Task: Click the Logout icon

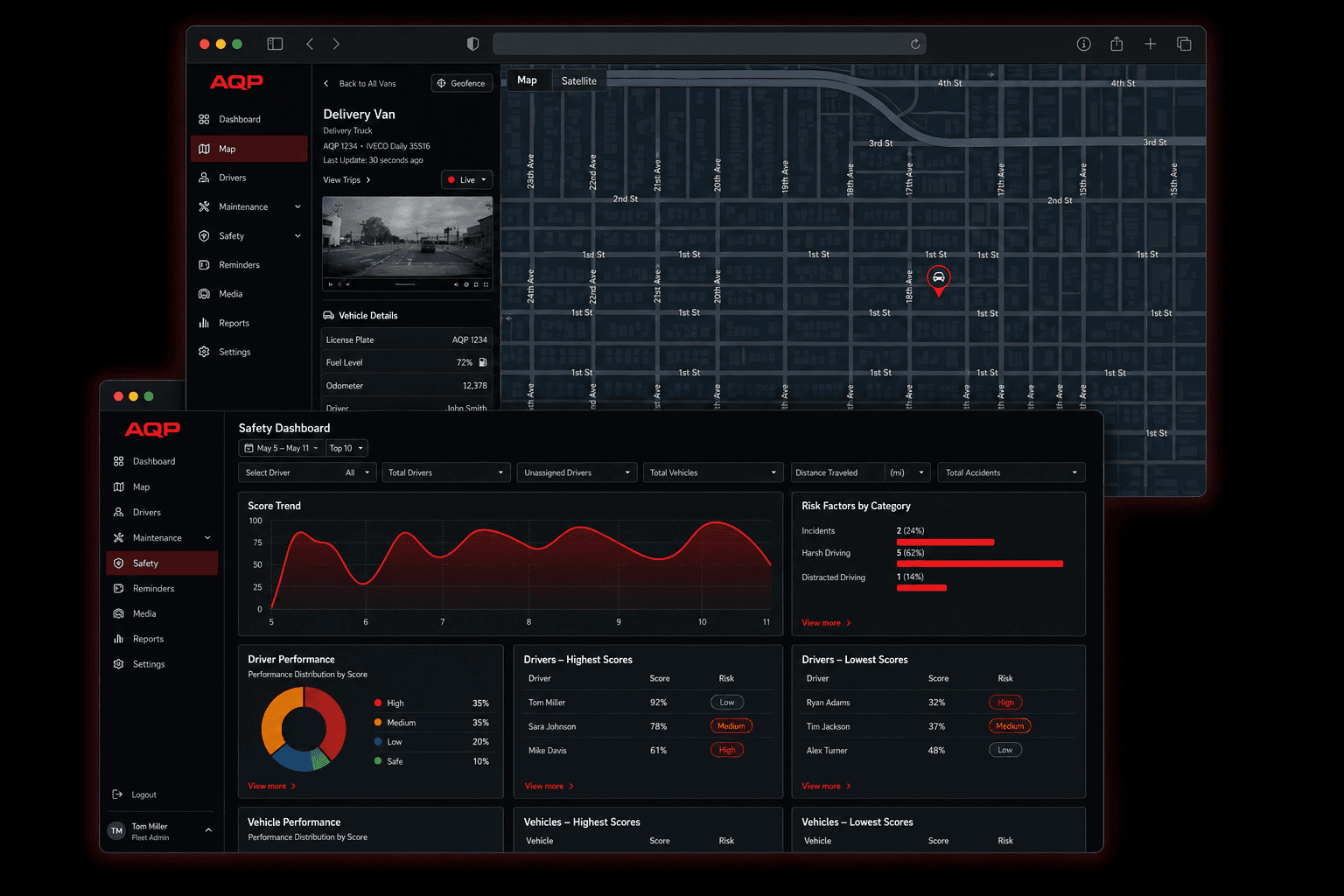Action: click(x=117, y=794)
